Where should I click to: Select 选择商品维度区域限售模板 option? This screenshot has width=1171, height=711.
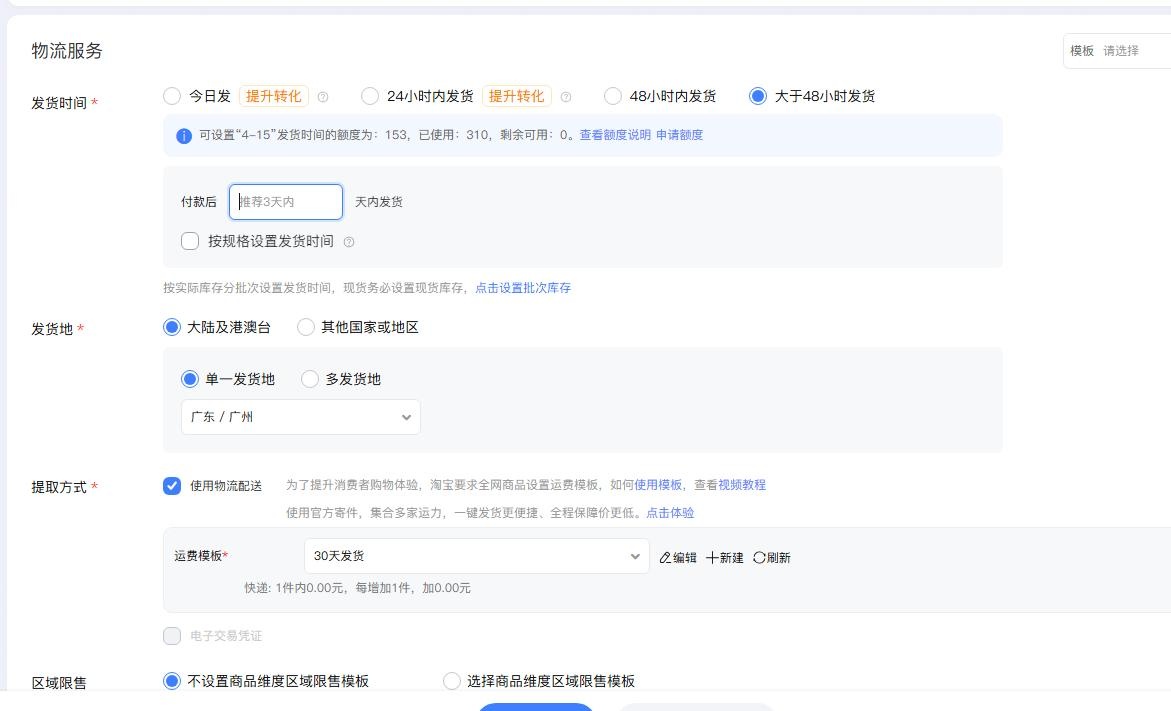[x=452, y=681]
